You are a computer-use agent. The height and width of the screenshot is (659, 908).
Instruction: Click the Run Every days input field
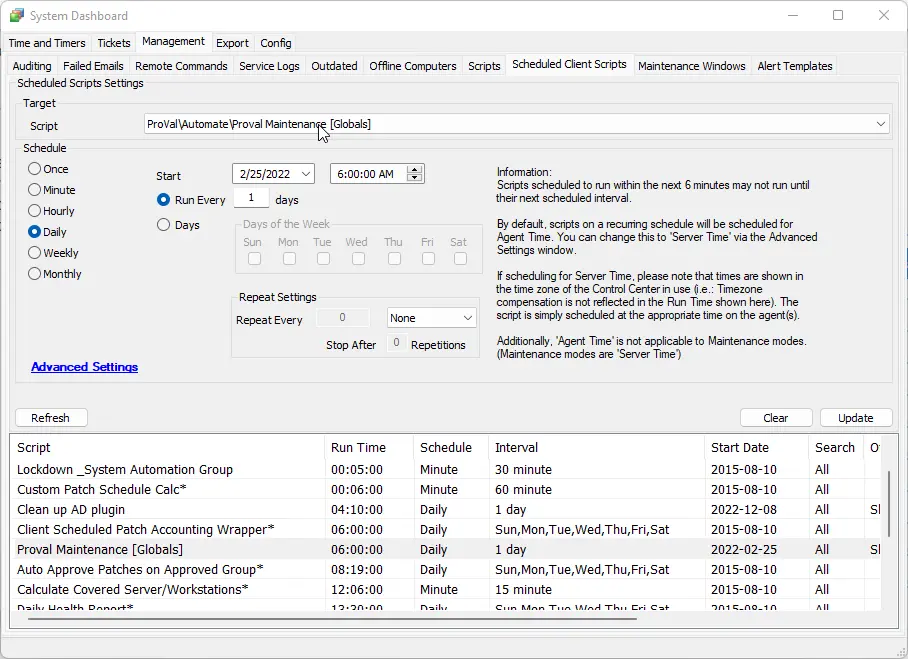coord(251,198)
